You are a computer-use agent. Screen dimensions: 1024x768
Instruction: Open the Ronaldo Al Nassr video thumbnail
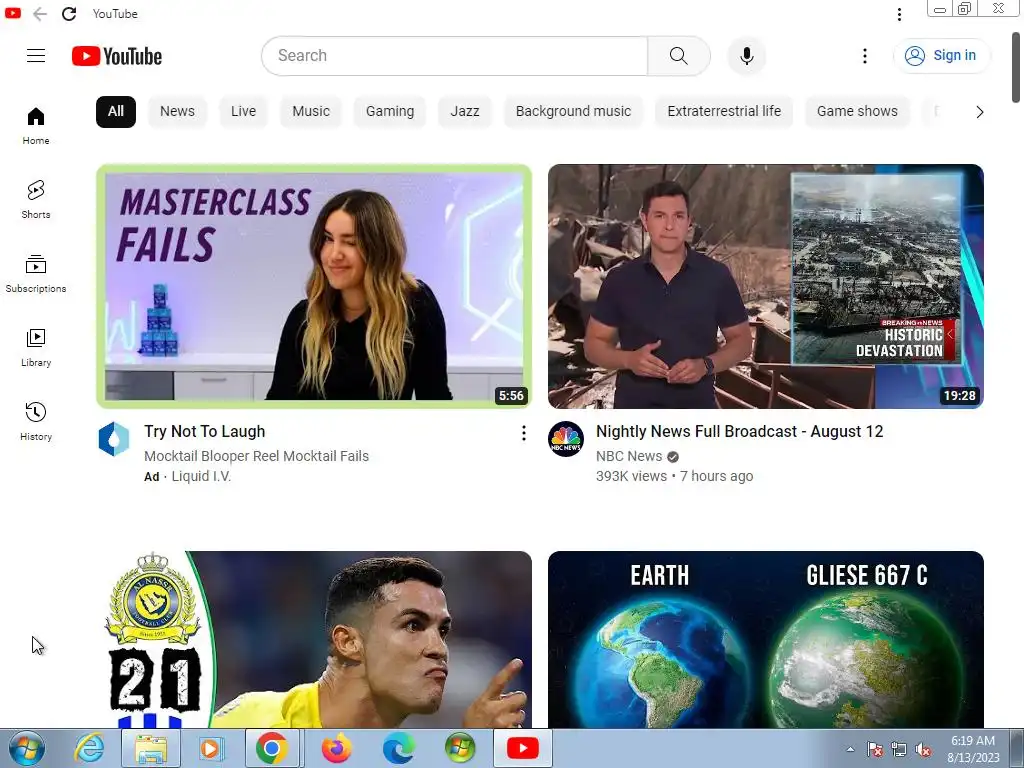pos(314,639)
